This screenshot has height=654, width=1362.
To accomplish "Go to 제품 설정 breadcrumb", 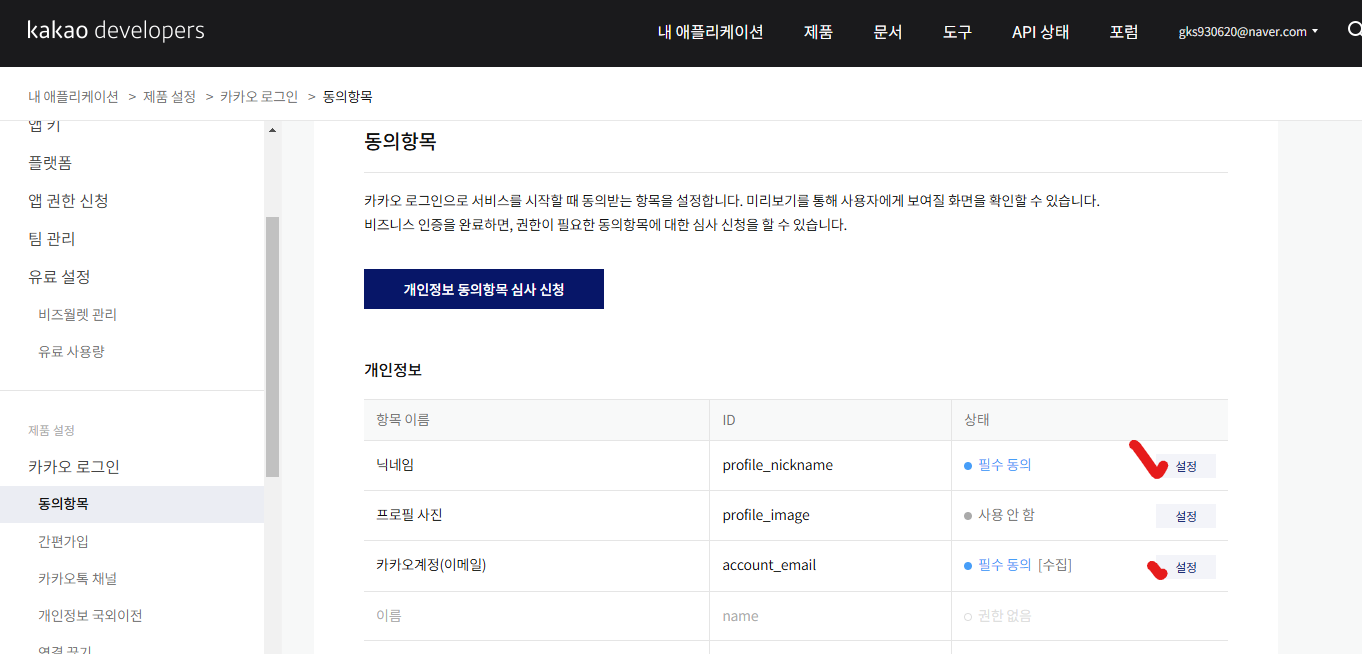I will [x=169, y=97].
